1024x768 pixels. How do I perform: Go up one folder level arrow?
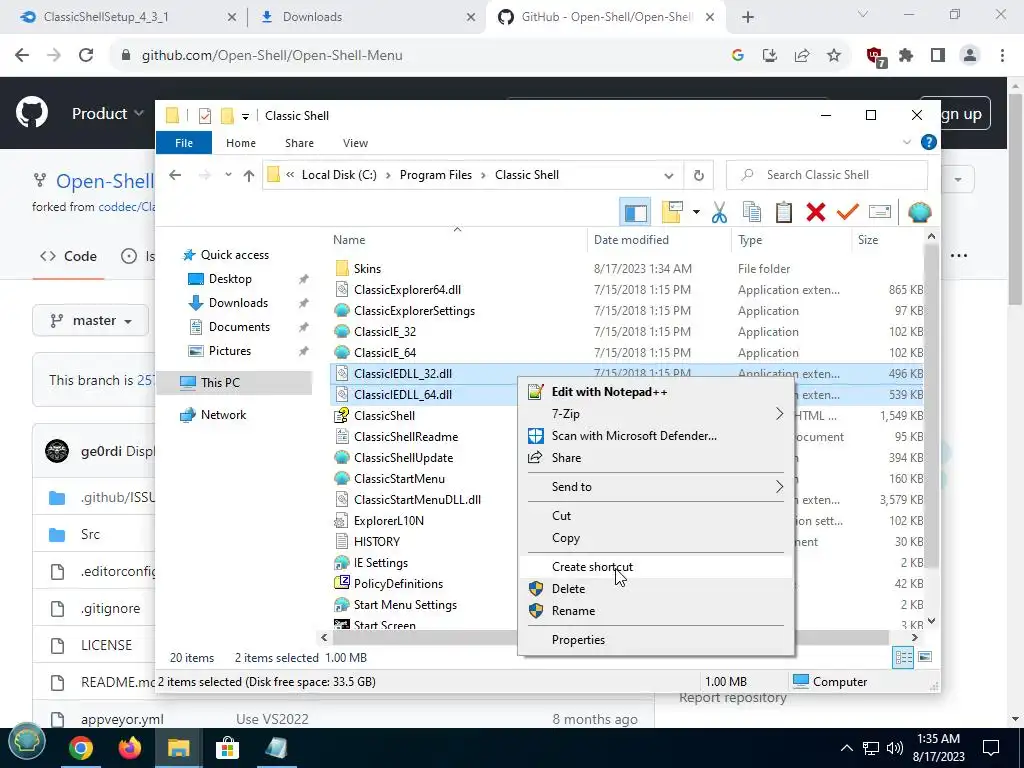coord(249,175)
